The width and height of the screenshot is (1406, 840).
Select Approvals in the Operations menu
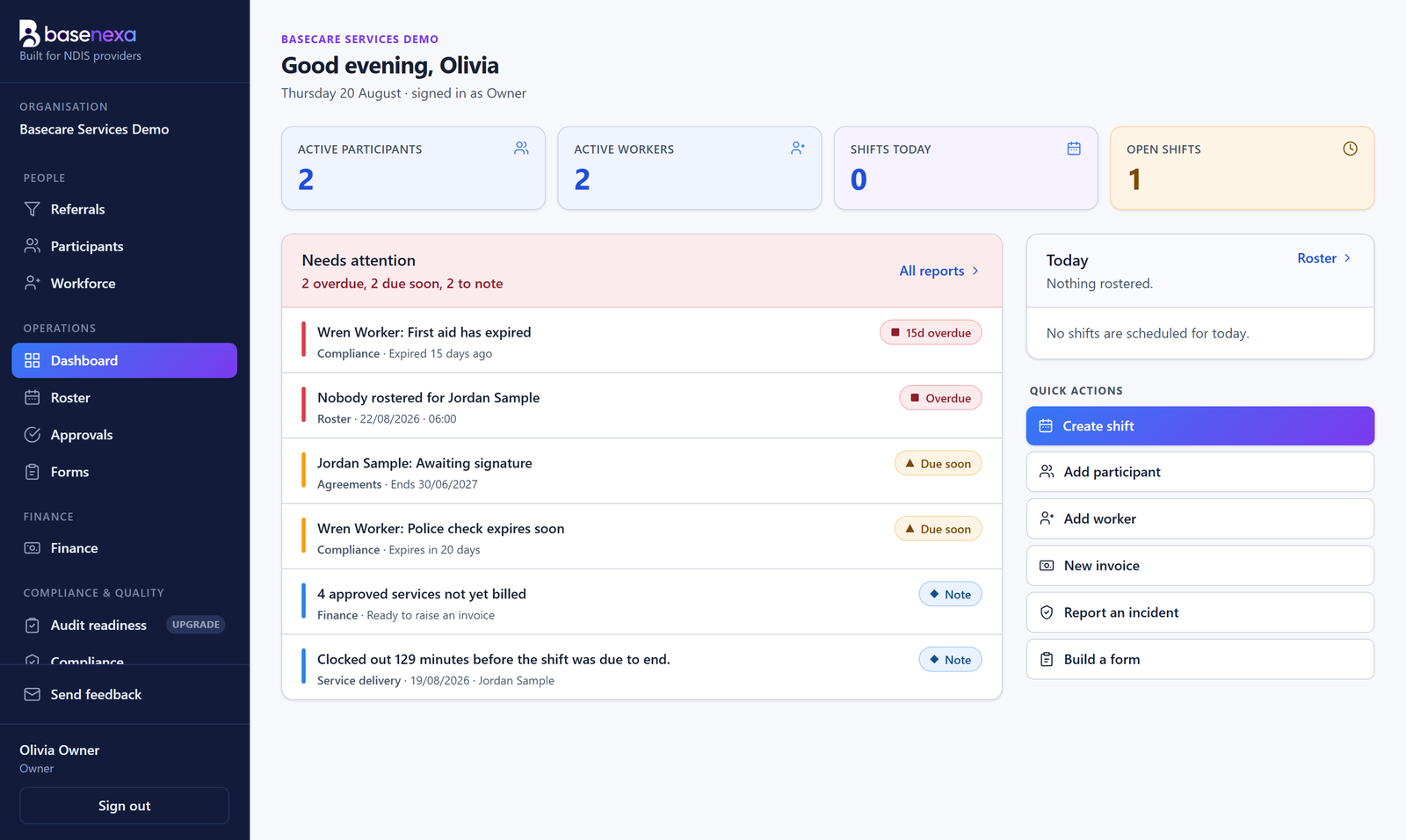click(x=124, y=435)
